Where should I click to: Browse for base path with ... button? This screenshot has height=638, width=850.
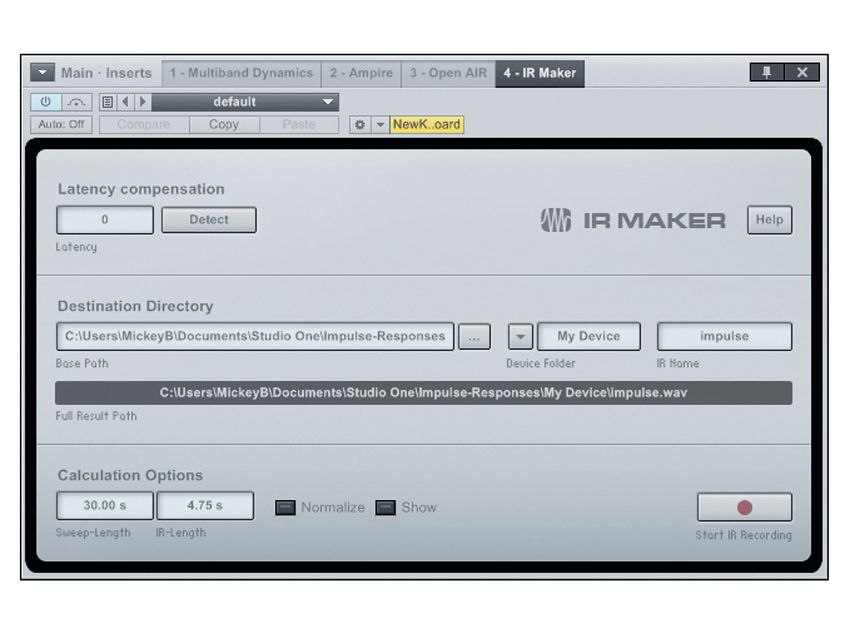474,337
